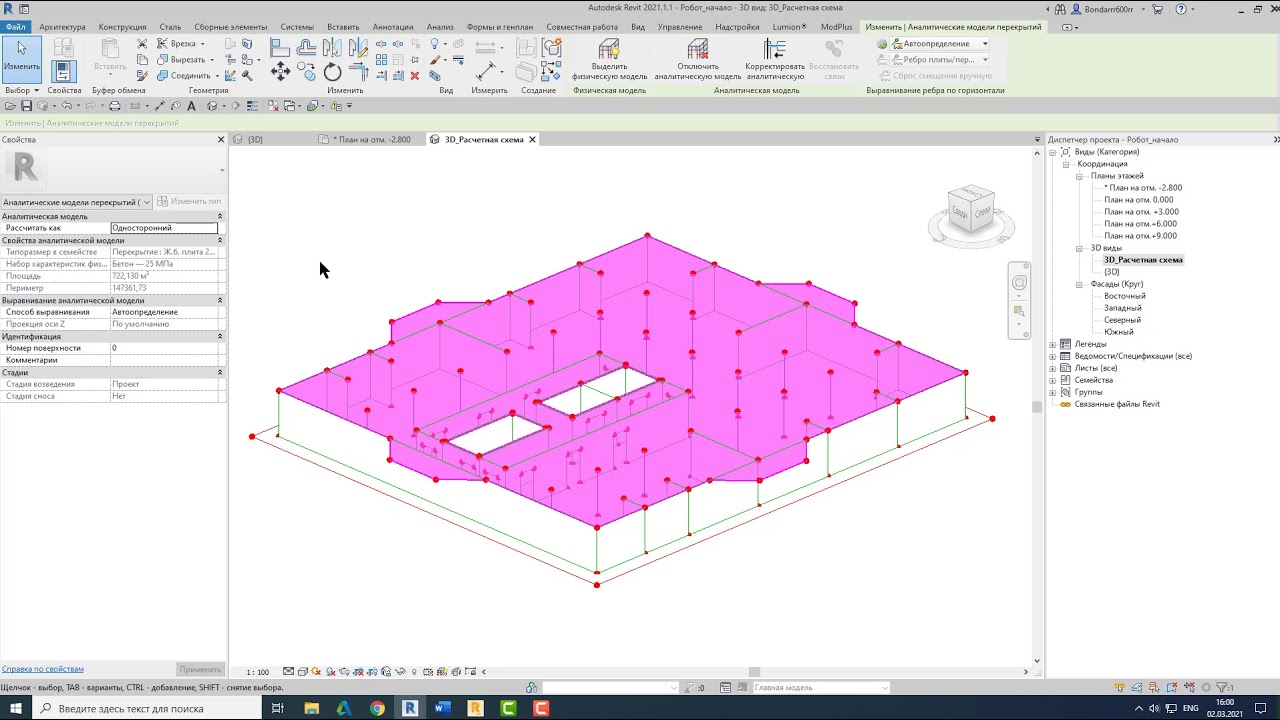Click the selection filter icon in status bar
This screenshot has height=720, width=1280.
(x=1220, y=687)
